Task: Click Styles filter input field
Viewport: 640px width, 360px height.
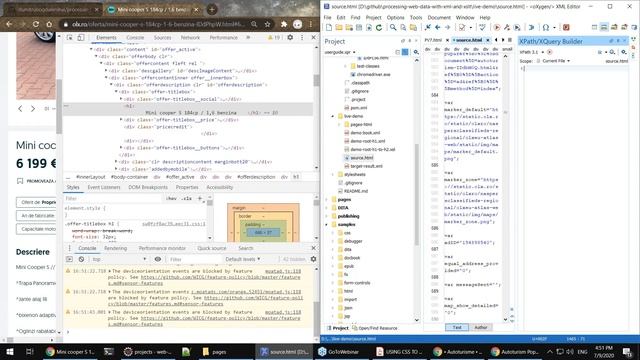Action: tap(113, 198)
